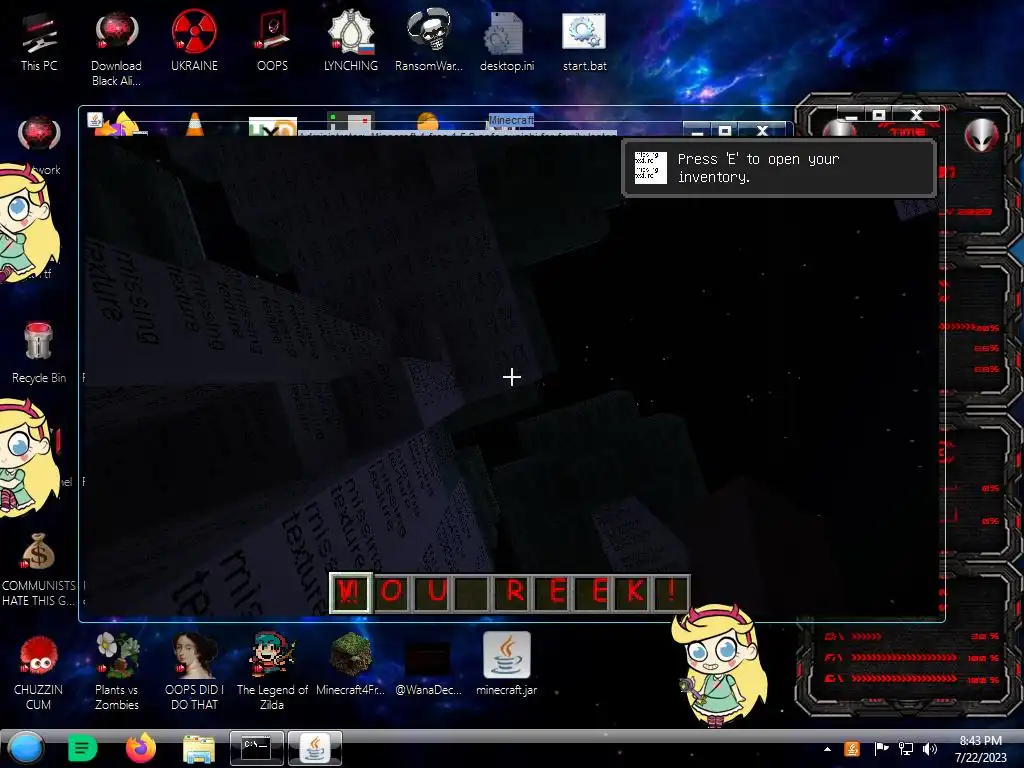Screen dimensions: 1024x768
Task: Open the Action Center flag icon
Action: (x=882, y=749)
